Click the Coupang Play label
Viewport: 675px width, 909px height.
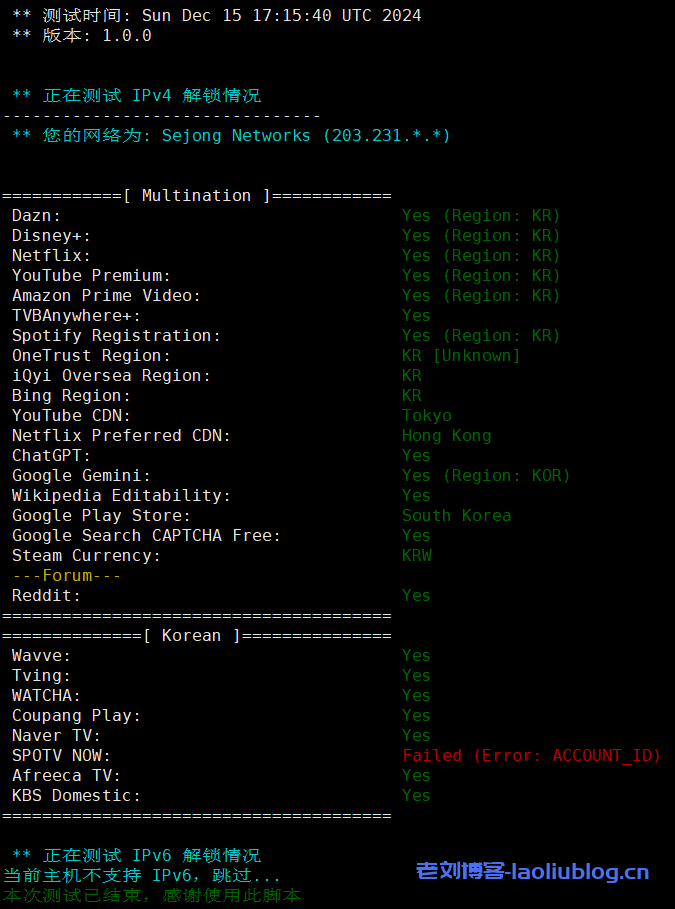(x=76, y=716)
